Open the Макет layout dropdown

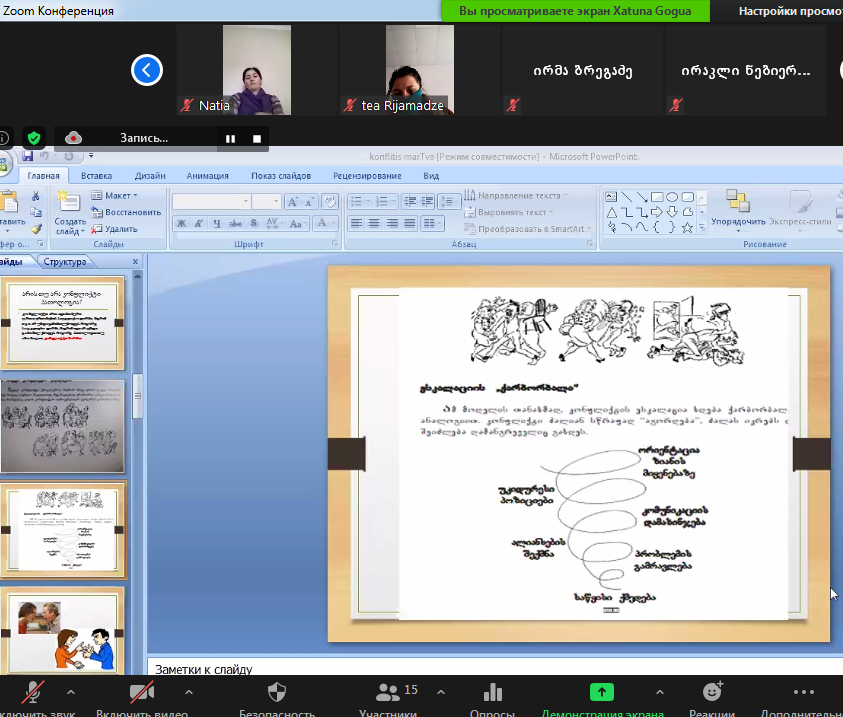(115, 196)
